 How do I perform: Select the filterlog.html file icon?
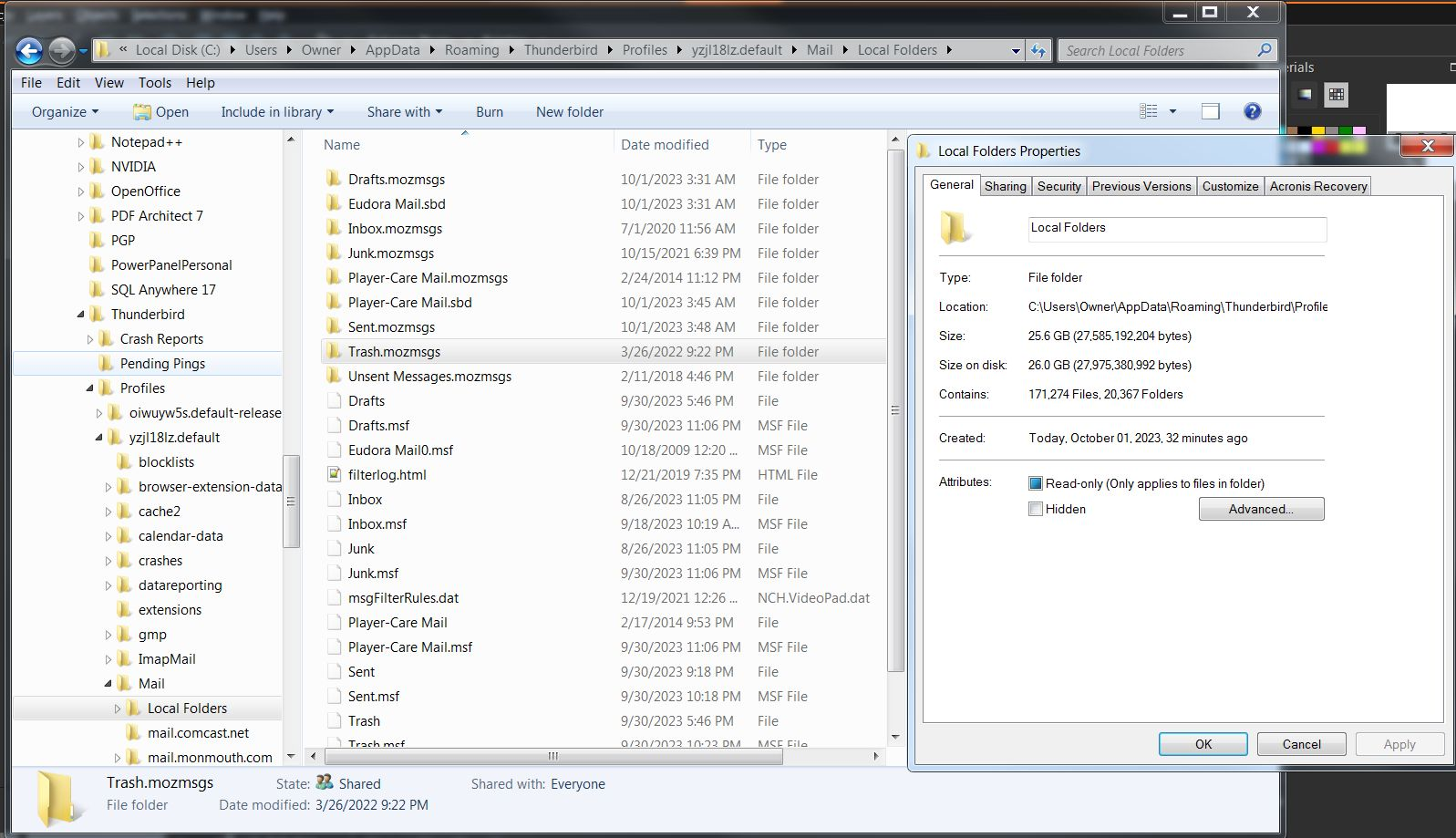pos(335,475)
